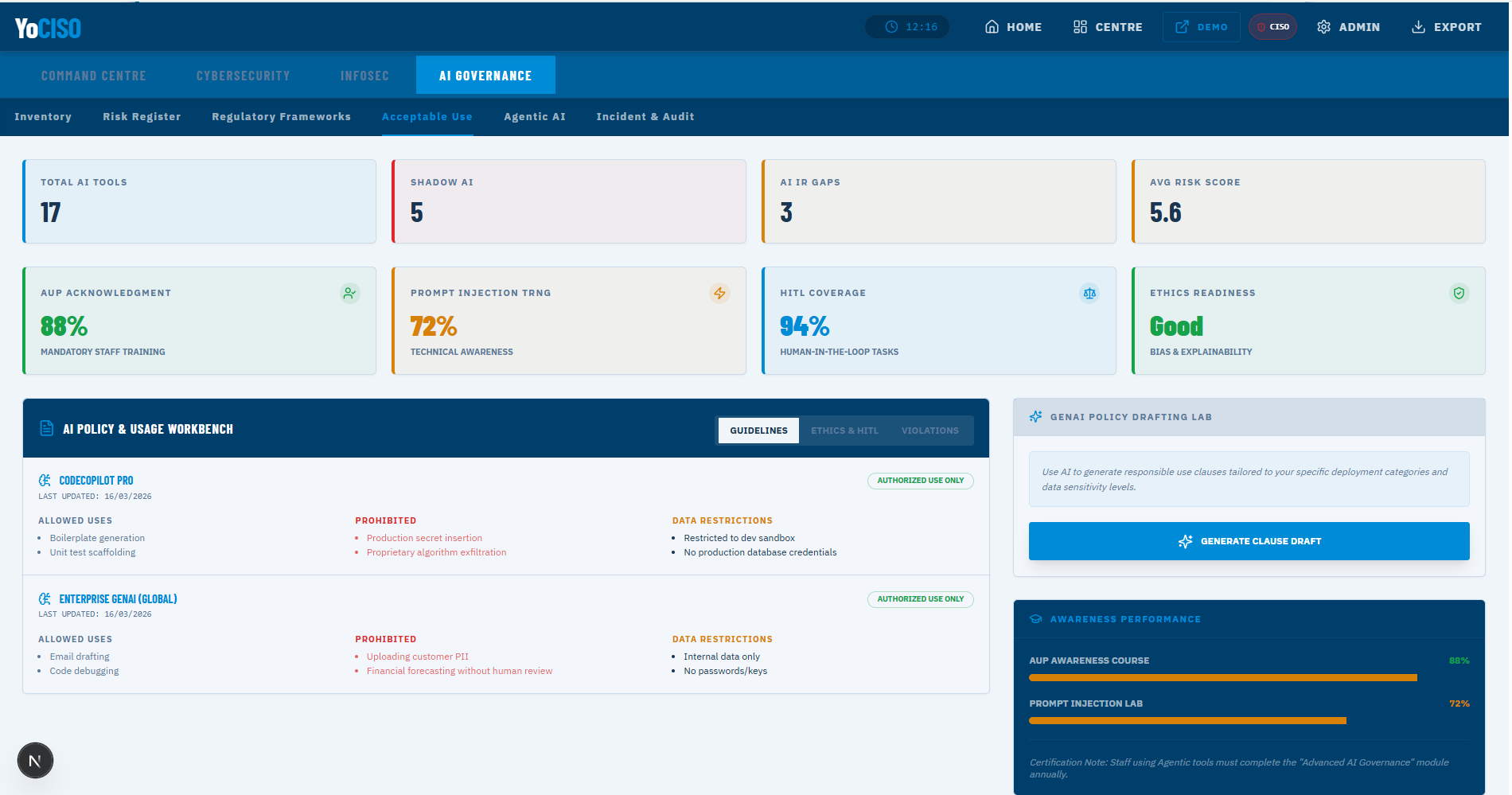
Task: Click the 94% HITL coverage value
Action: point(805,326)
